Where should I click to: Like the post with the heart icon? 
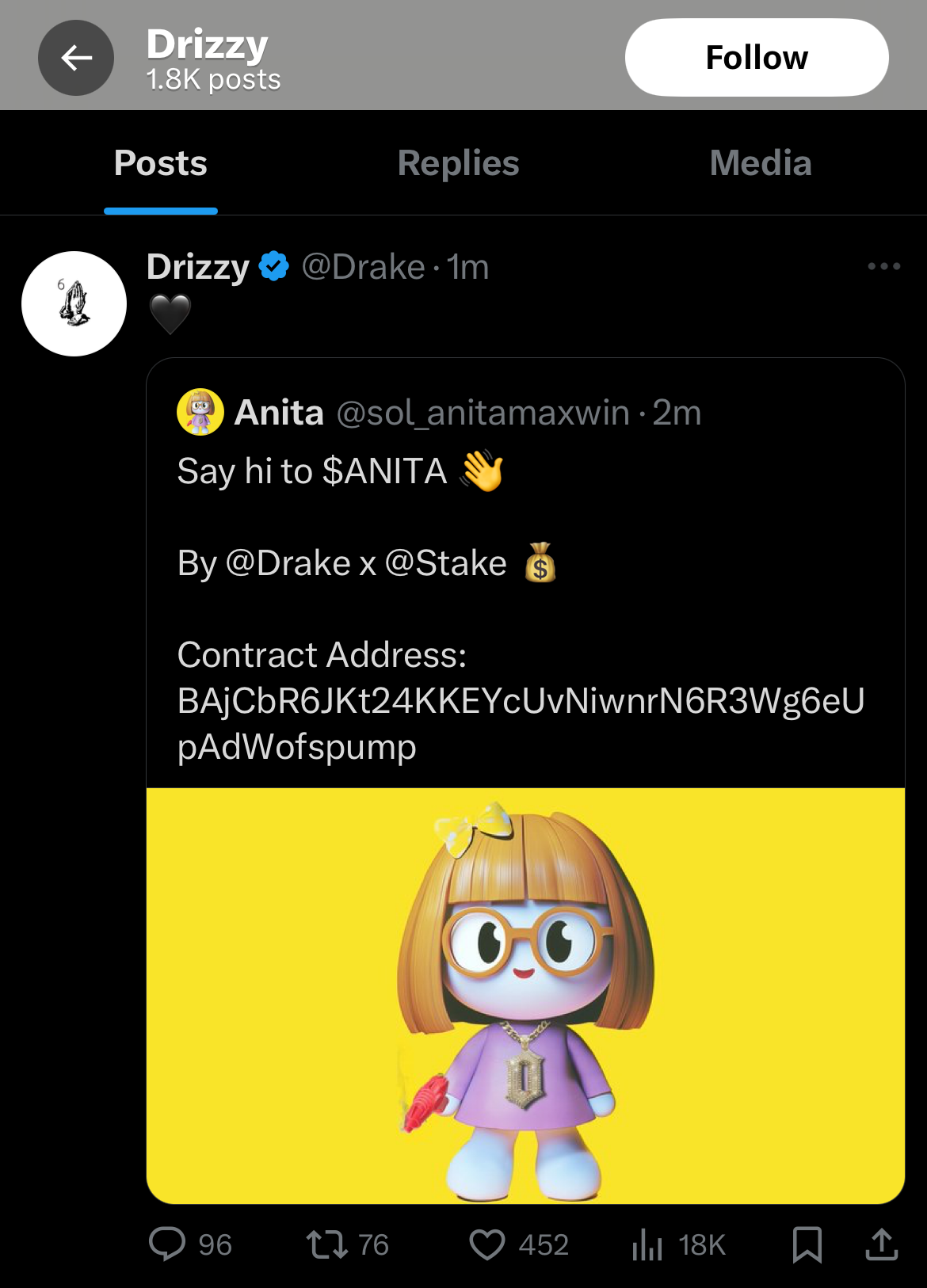tap(489, 1244)
